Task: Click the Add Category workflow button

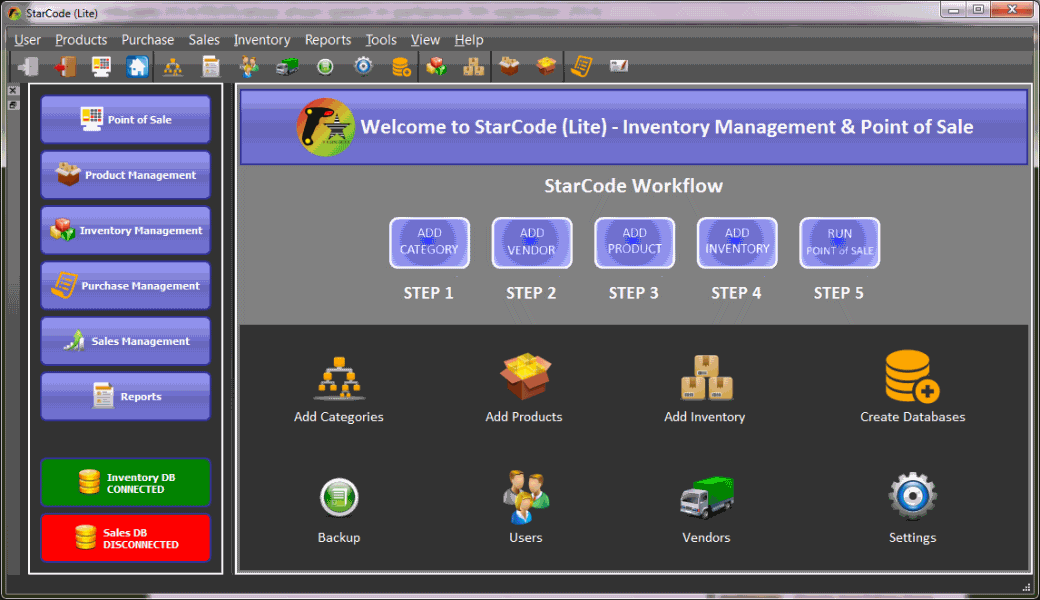Action: pyautogui.click(x=429, y=243)
